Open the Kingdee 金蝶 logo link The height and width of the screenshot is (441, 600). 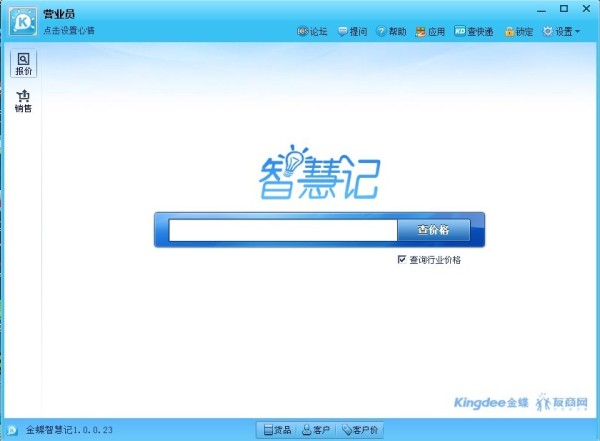491,403
